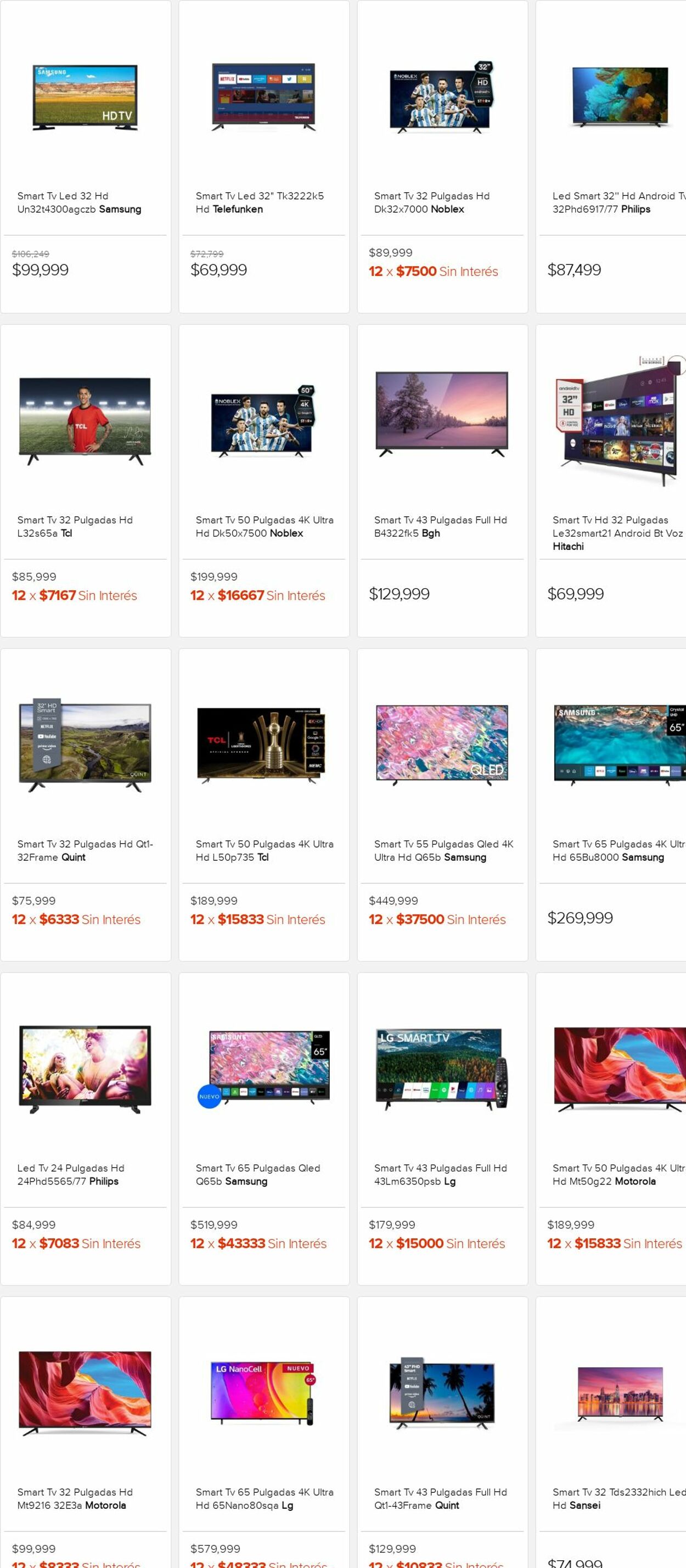The width and height of the screenshot is (686, 1568).
Task: Click 12 x $15000 Sin Interés offer
Action: [x=436, y=1243]
